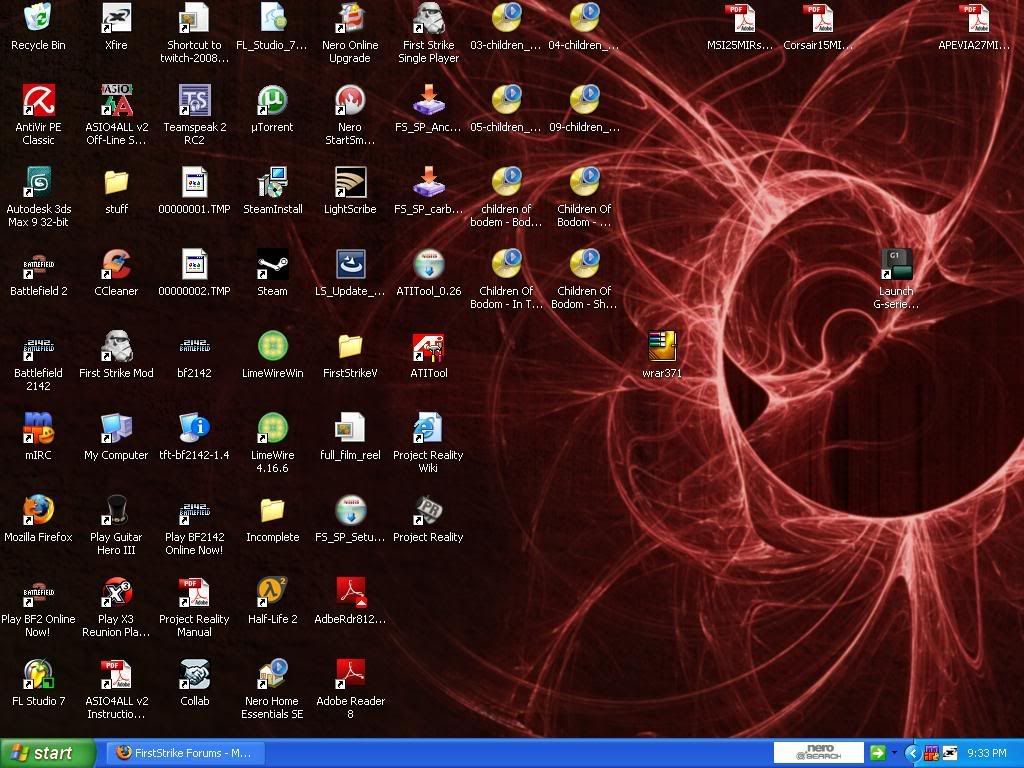This screenshot has height=768, width=1024.
Task: Select the MSI25MIRs PDF file
Action: coord(740,18)
